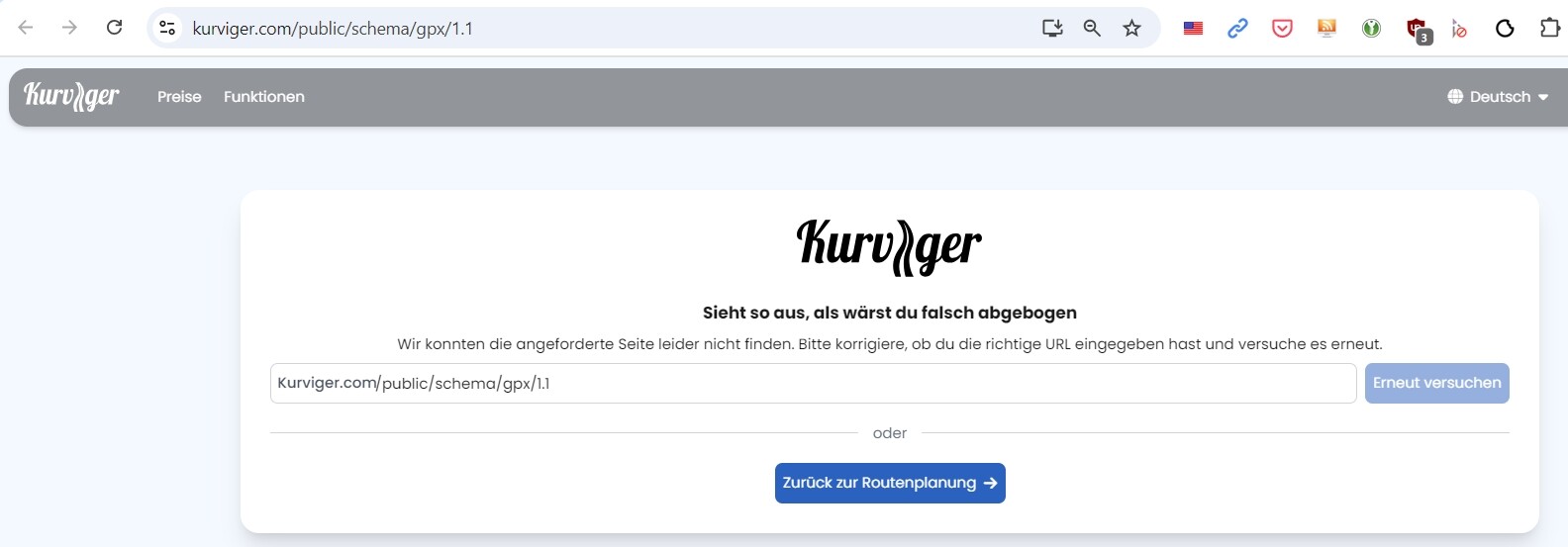This screenshot has height=547, width=1568.
Task: Click the browser forward arrow
Action: coord(69,28)
